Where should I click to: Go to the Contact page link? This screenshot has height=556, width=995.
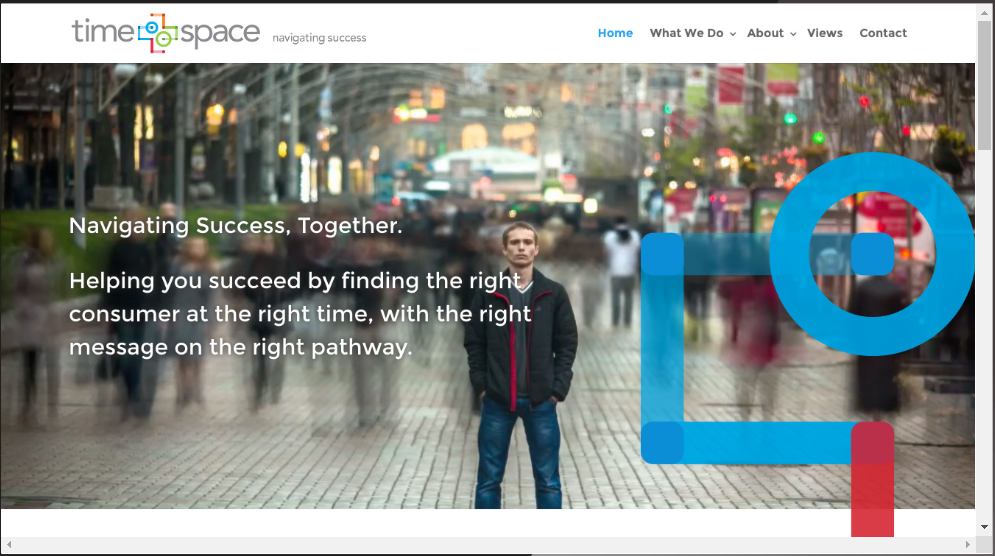click(x=883, y=33)
